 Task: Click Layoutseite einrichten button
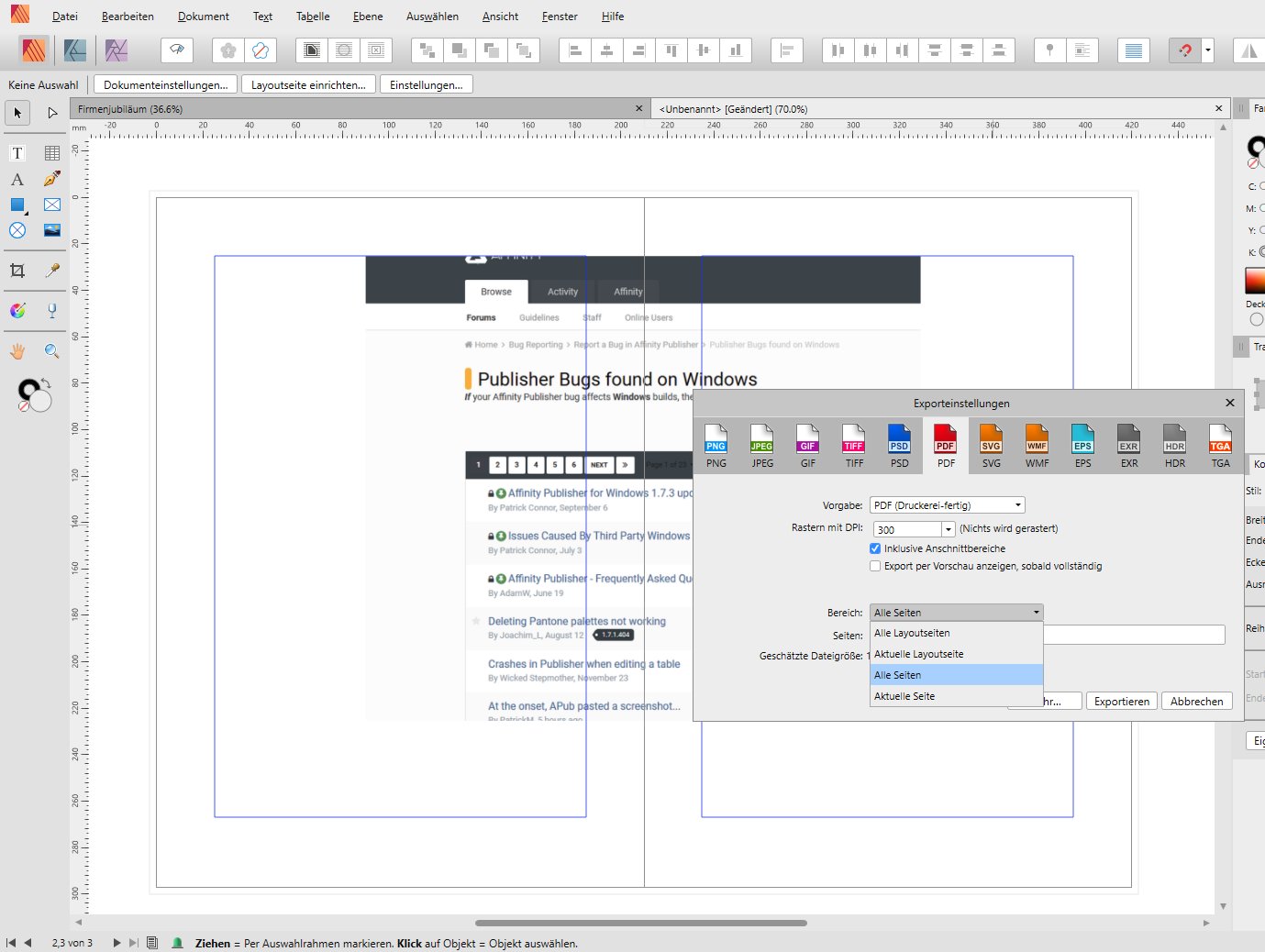[x=308, y=84]
